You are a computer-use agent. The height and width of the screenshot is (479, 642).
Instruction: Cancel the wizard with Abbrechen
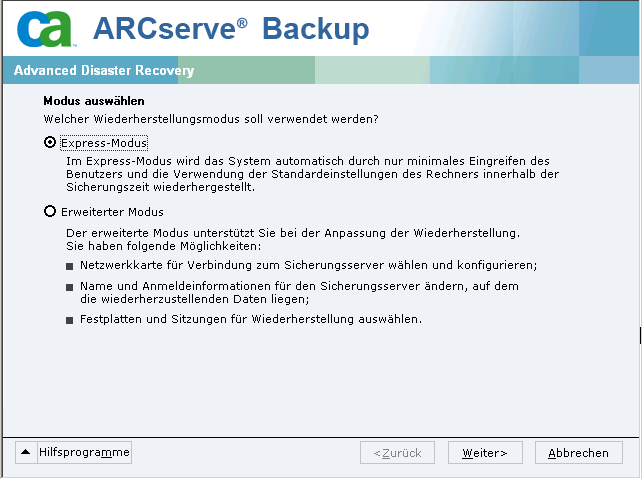point(578,453)
